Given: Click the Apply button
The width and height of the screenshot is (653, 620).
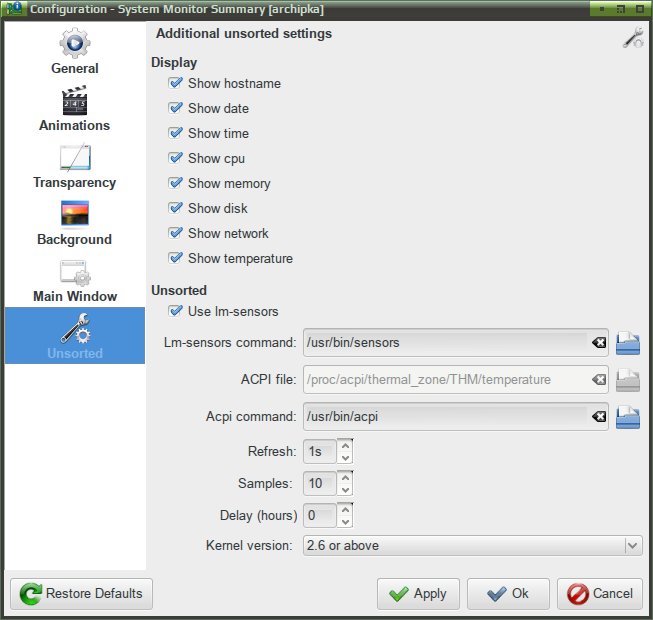Looking at the screenshot, I should pos(418,593).
